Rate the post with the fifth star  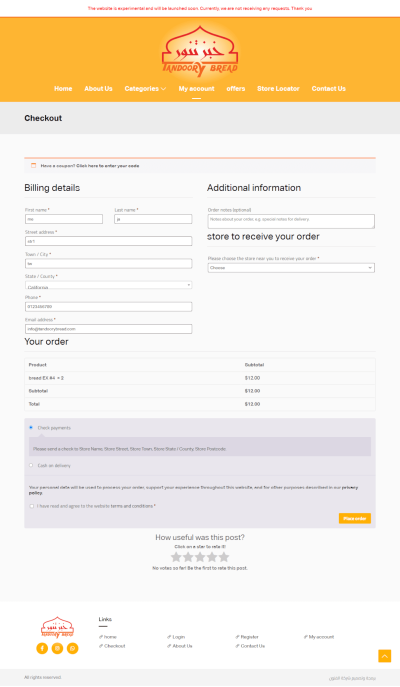(x=224, y=557)
